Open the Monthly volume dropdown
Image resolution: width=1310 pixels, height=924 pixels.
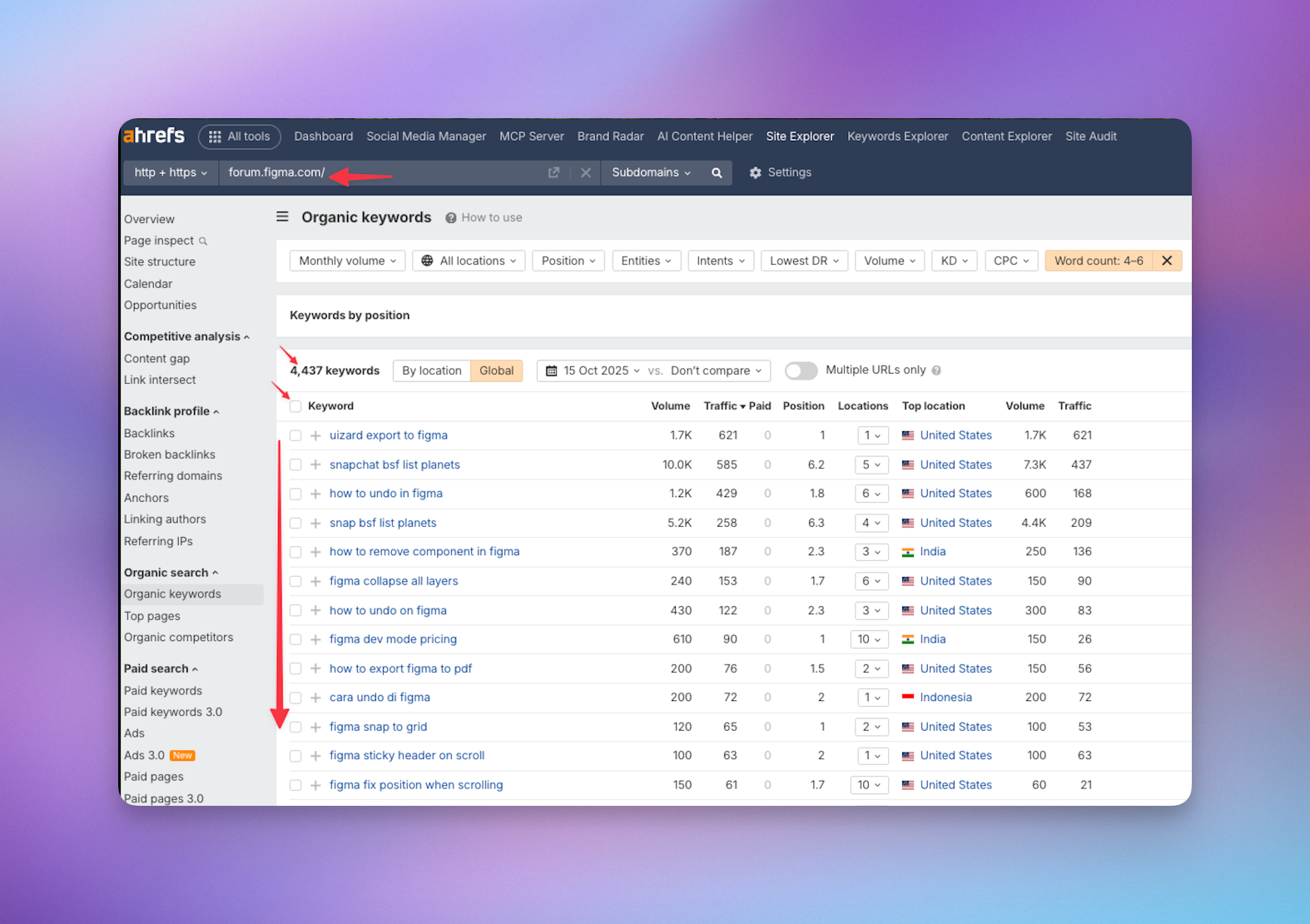[x=347, y=261]
